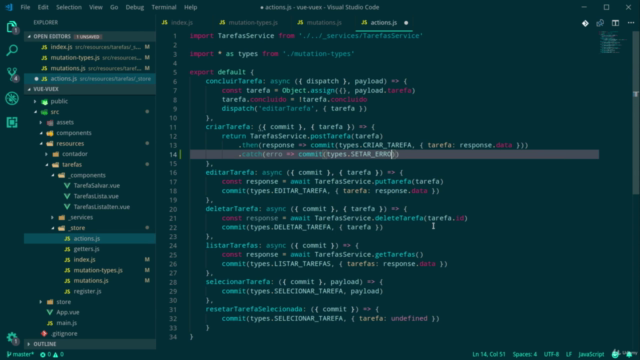This screenshot has width=640, height=360.
Task: Select mutation-types.js in Open Editors list
Action: (x=90, y=58)
